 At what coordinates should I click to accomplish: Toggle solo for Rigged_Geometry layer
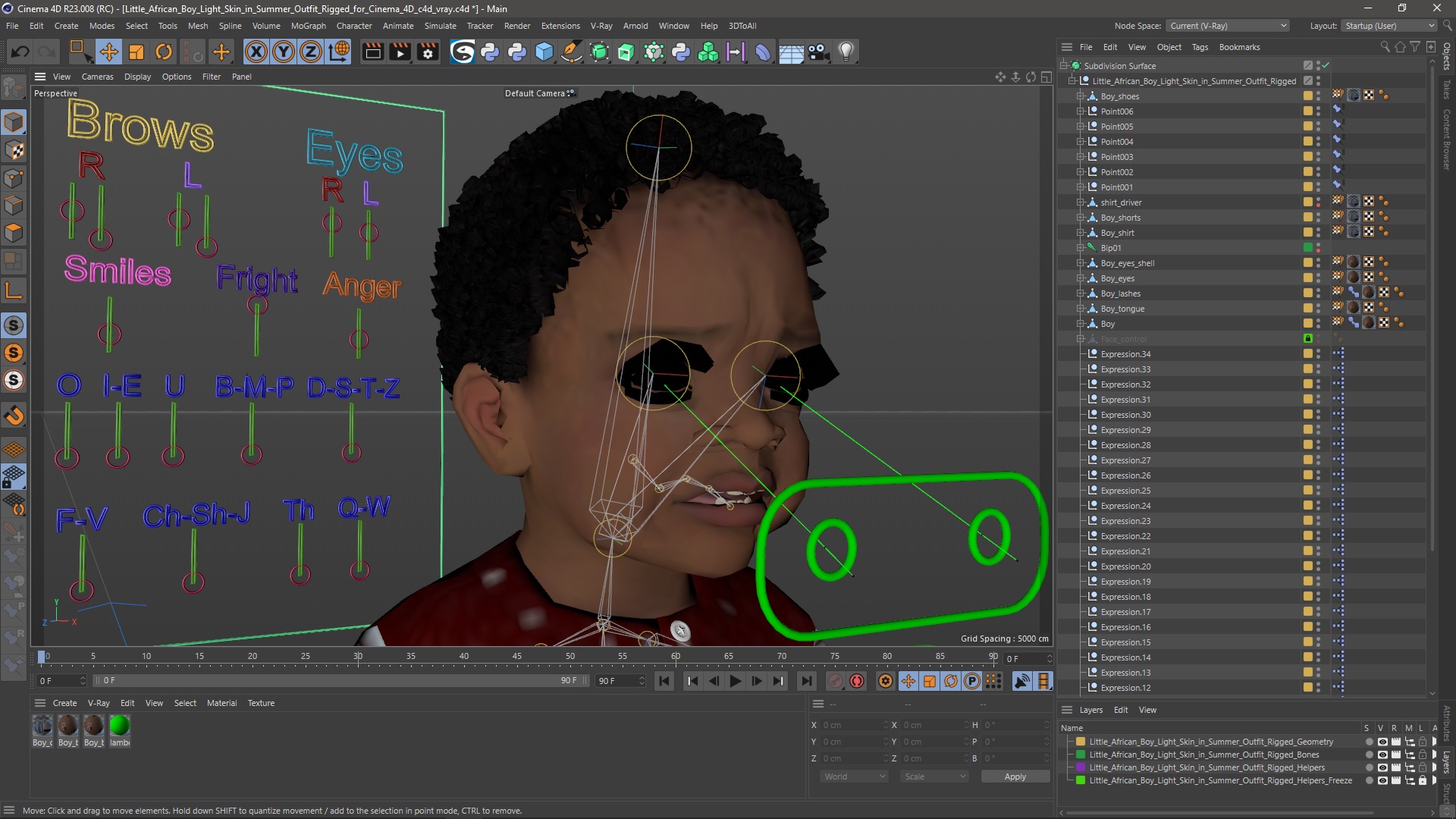[x=1369, y=742]
